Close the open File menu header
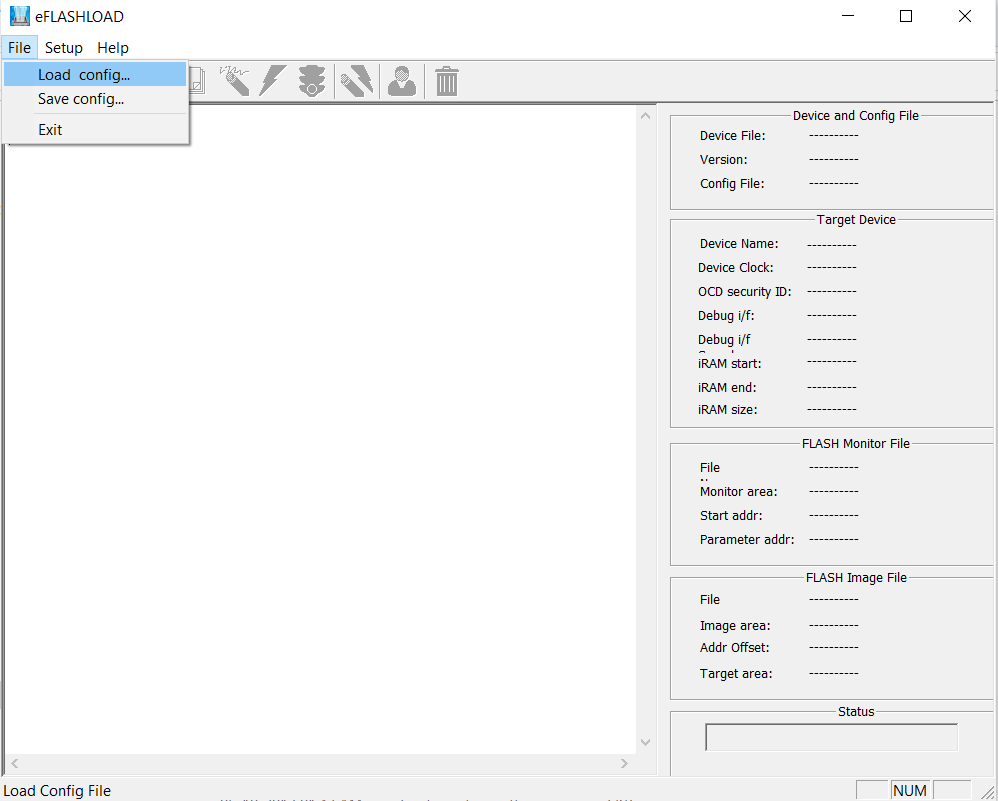Image resolution: width=998 pixels, height=801 pixels. [x=20, y=48]
